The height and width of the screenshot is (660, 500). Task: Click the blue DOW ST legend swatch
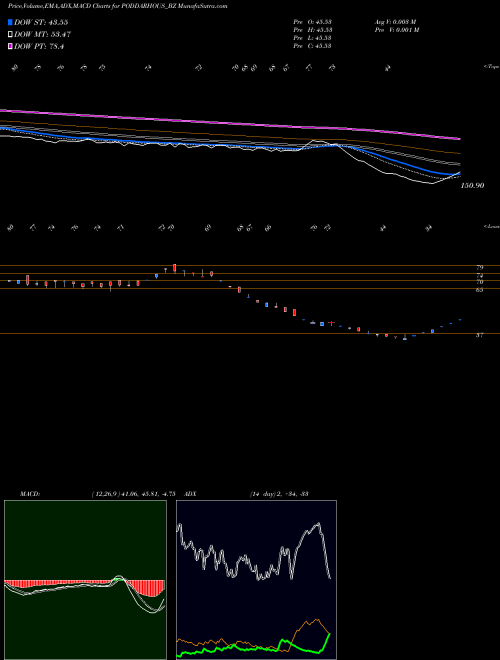click(x=10, y=22)
